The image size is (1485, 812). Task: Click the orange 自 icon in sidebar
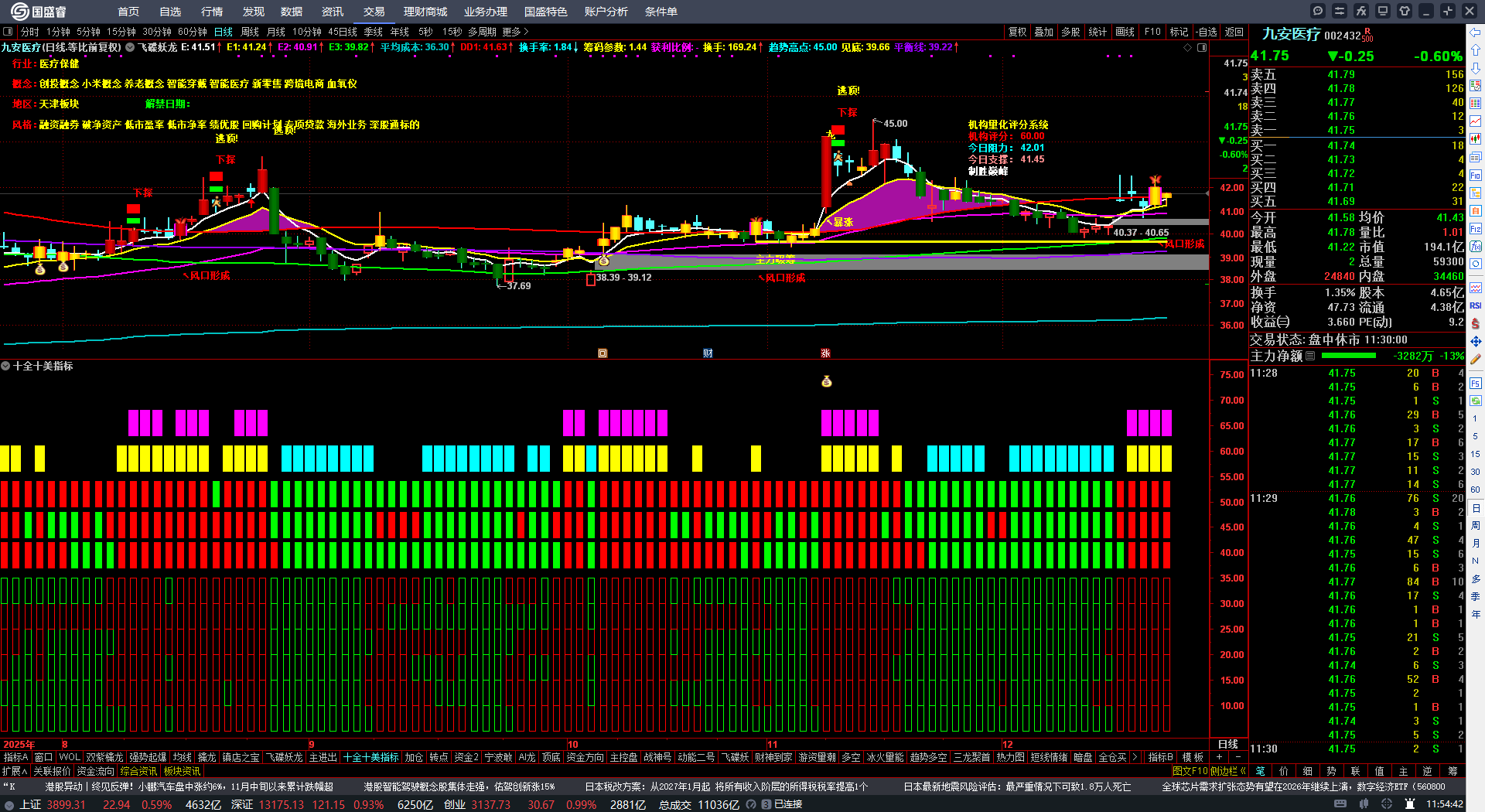pos(1476,211)
